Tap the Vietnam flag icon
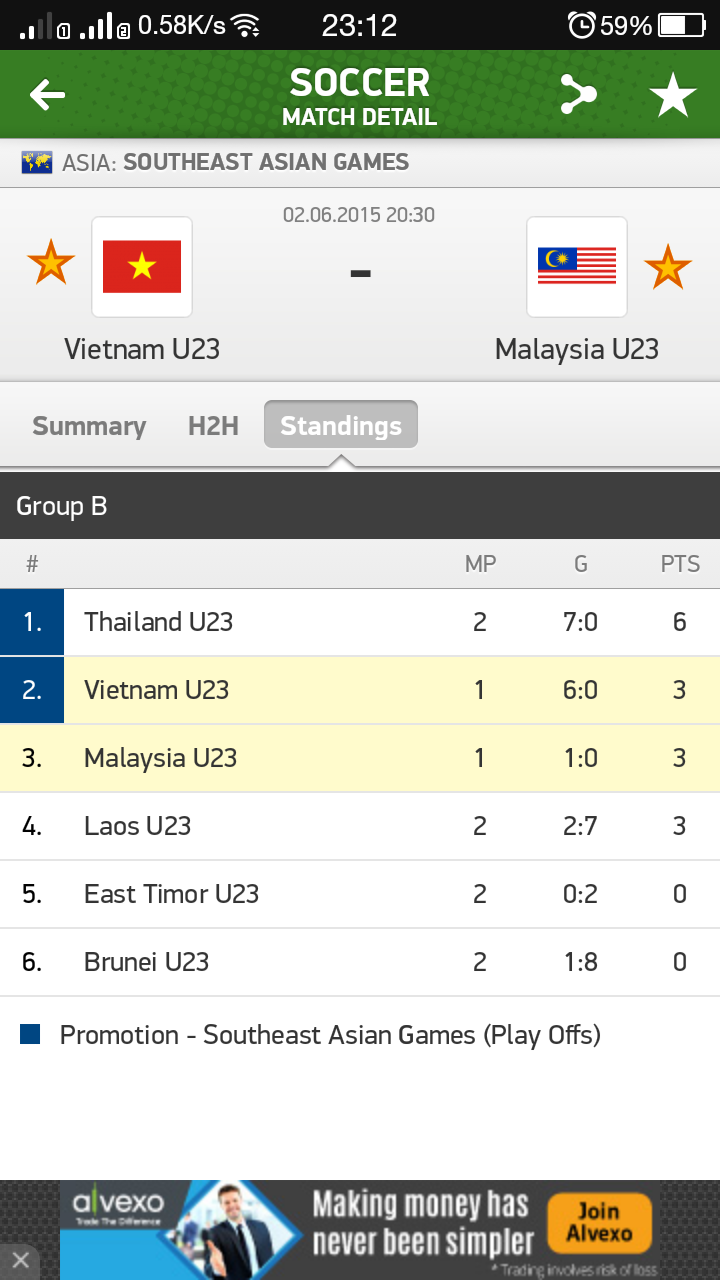 click(142, 266)
